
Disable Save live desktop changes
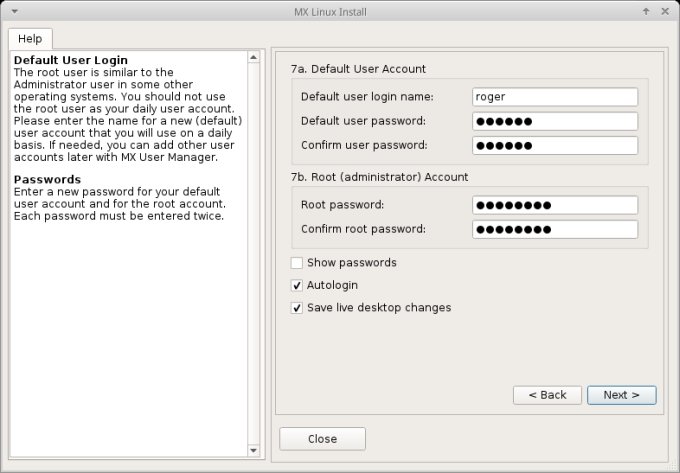(297, 308)
